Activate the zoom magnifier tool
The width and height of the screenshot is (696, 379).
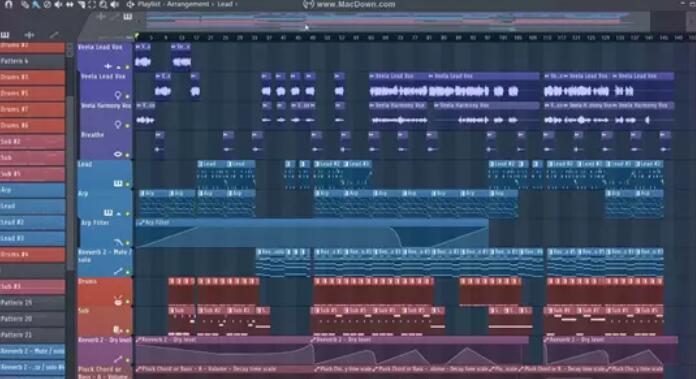click(x=103, y=4)
